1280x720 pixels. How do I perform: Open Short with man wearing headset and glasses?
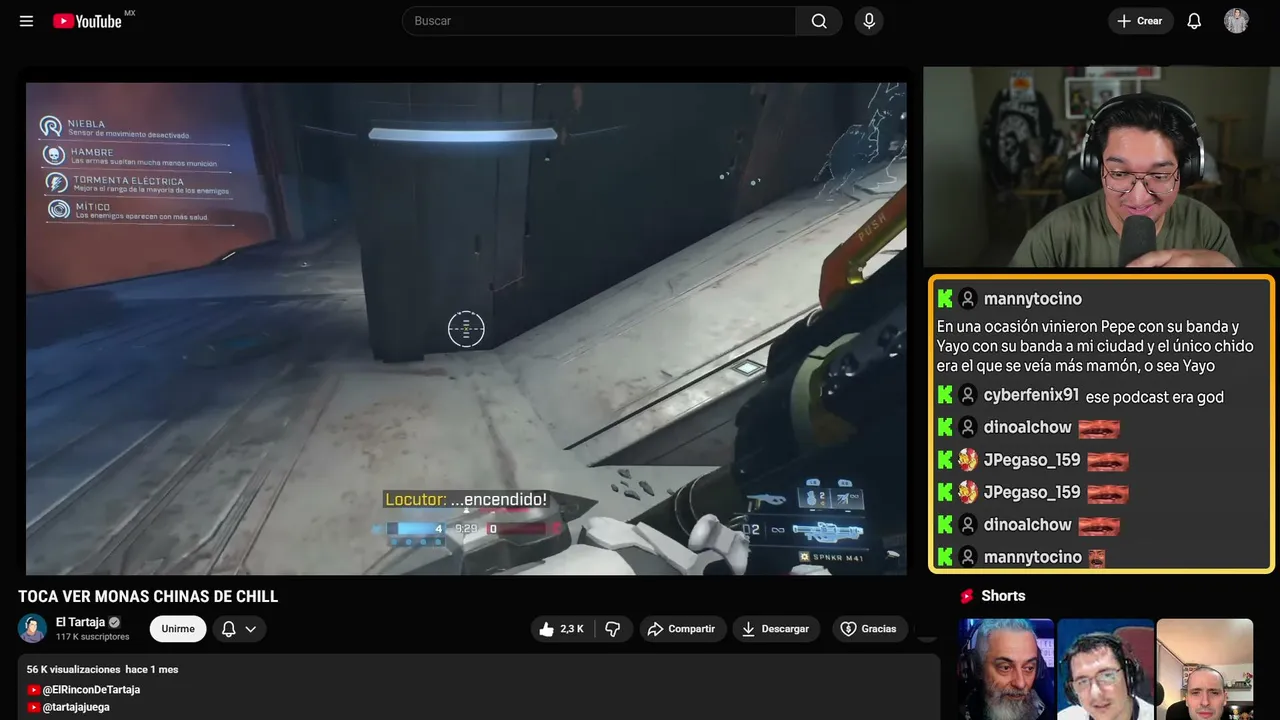(x=1105, y=669)
